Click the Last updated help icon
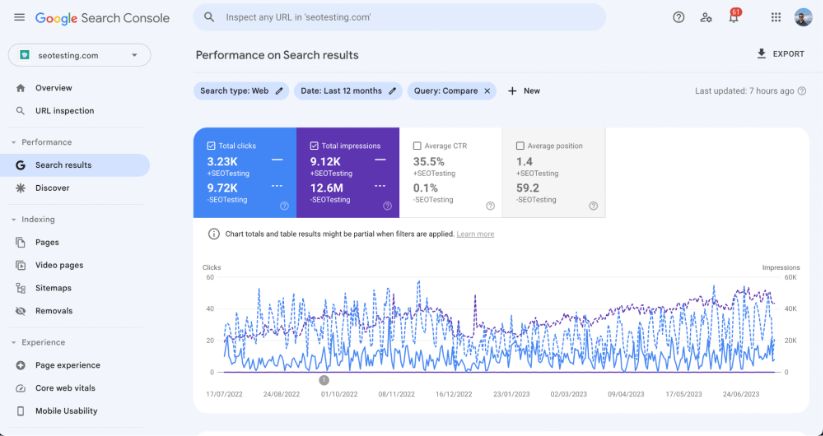823x436 pixels. [802, 91]
